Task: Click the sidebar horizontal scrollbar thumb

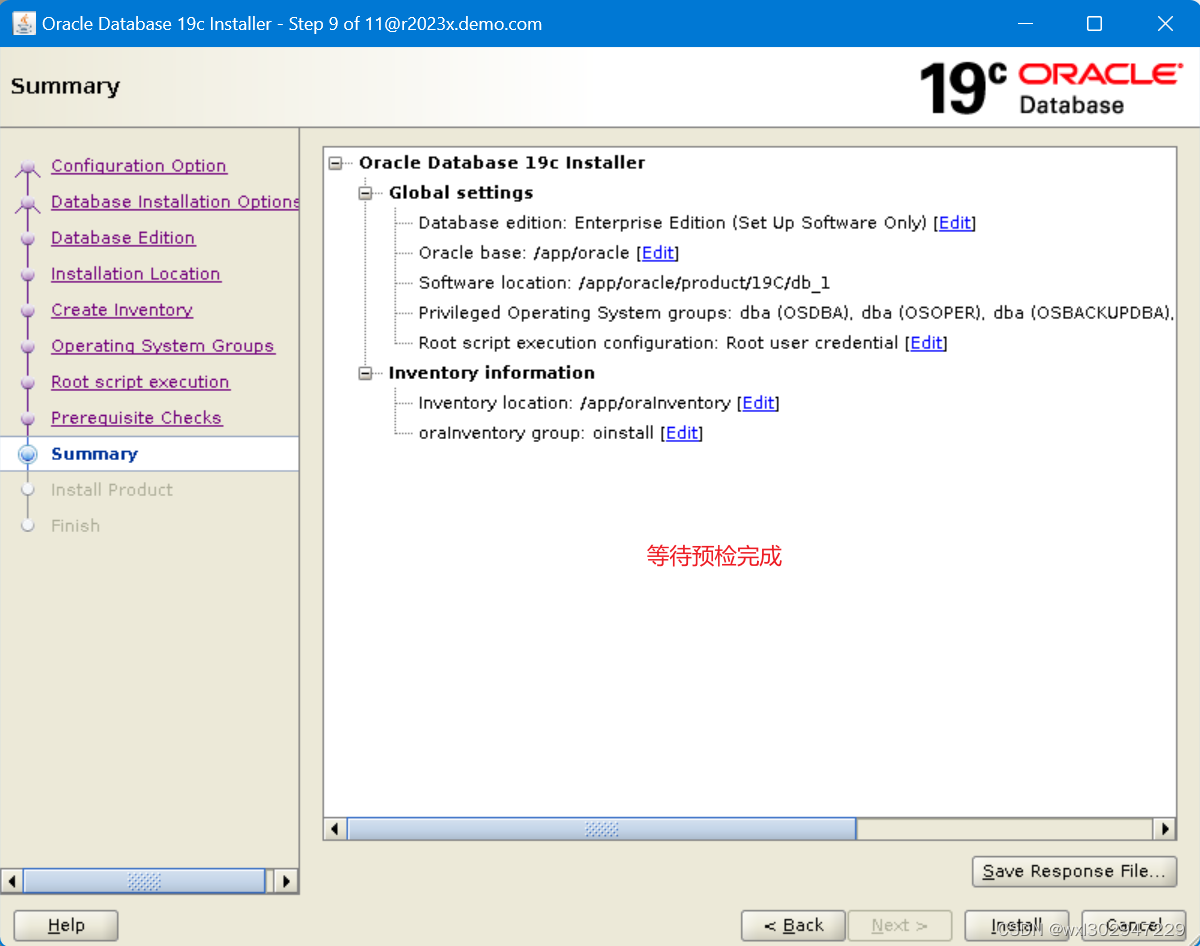Action: tap(144, 881)
